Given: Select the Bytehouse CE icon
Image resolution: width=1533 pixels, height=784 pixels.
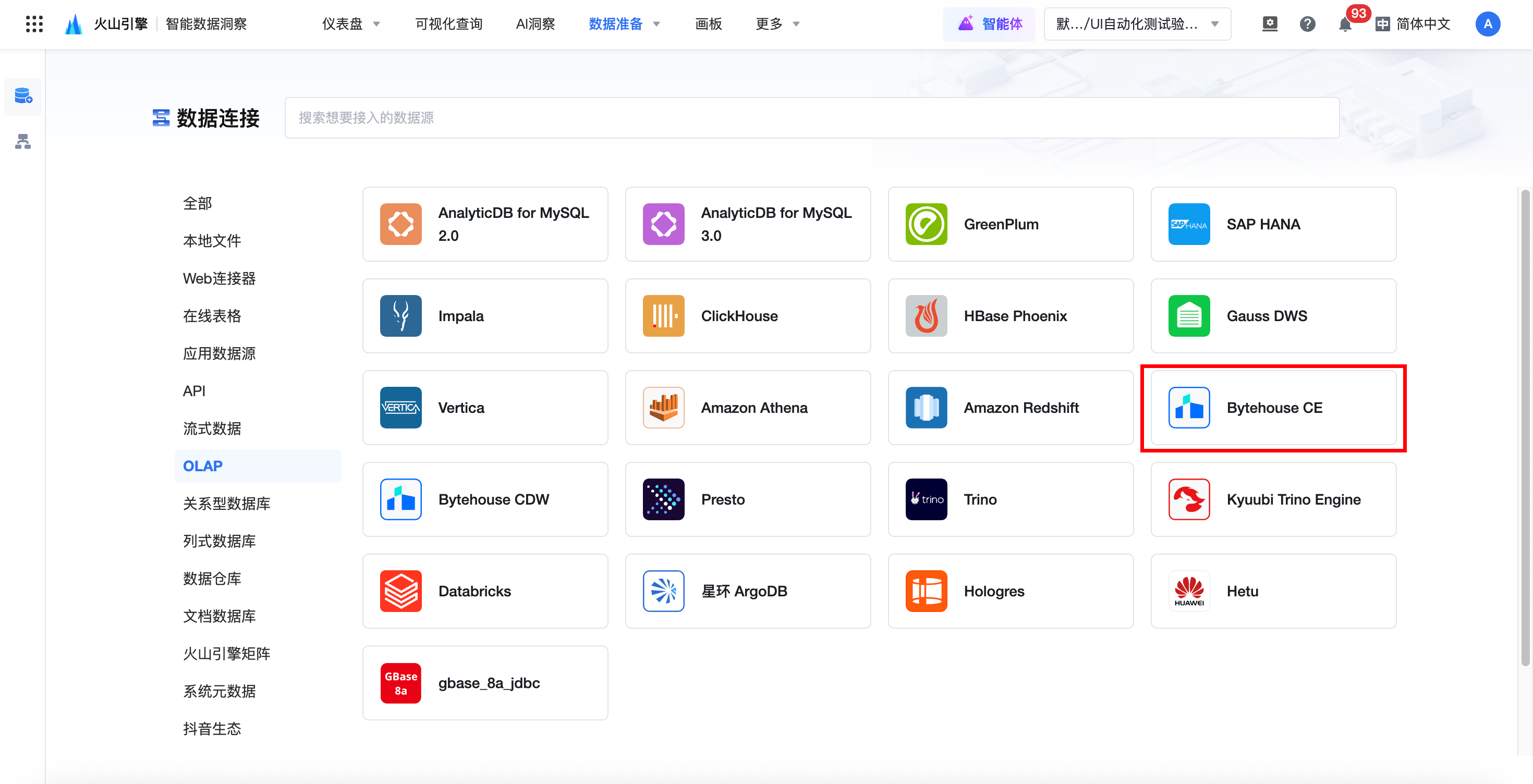Looking at the screenshot, I should [1189, 408].
